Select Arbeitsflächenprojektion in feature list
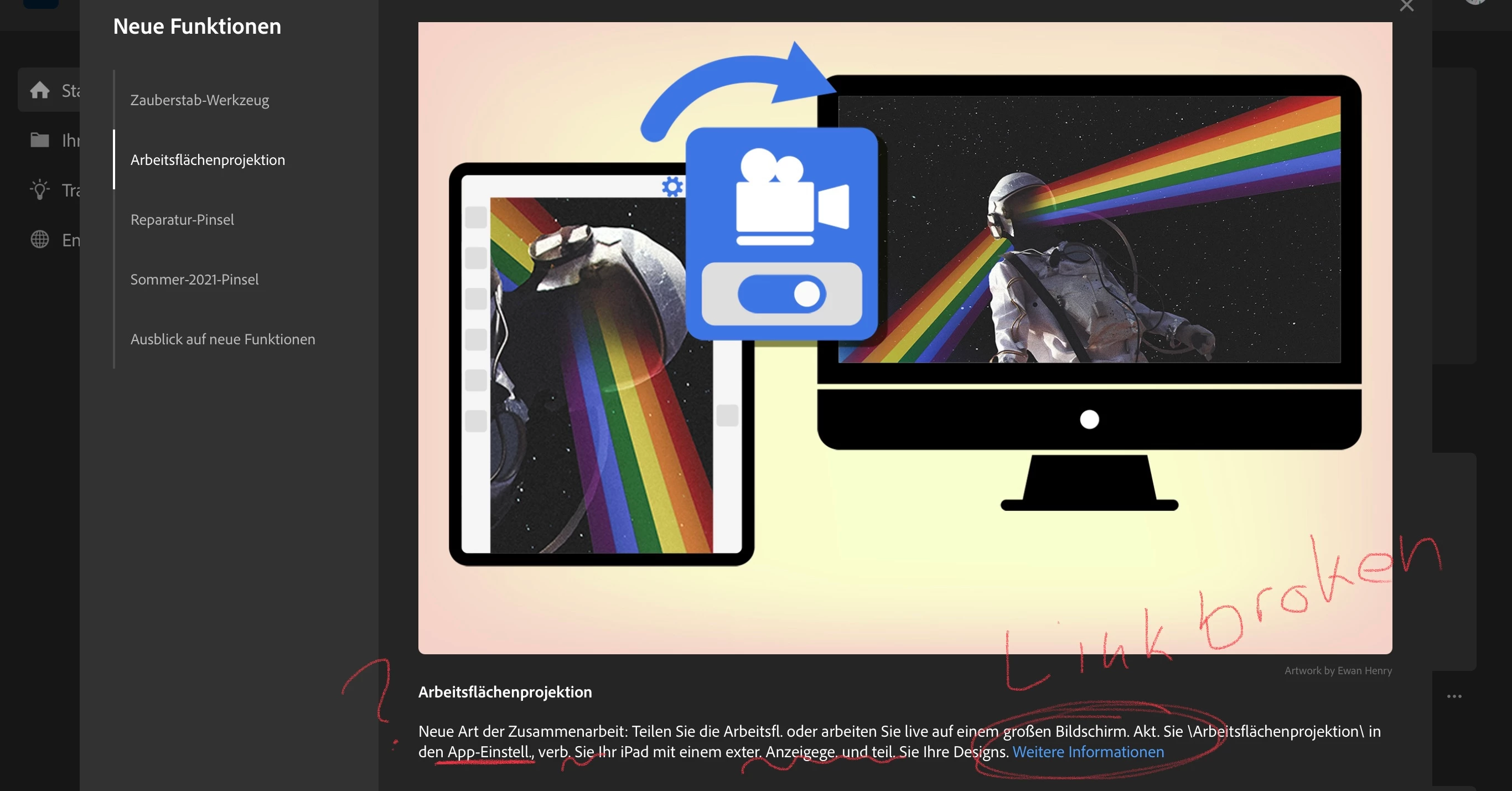1512x791 pixels. (207, 160)
